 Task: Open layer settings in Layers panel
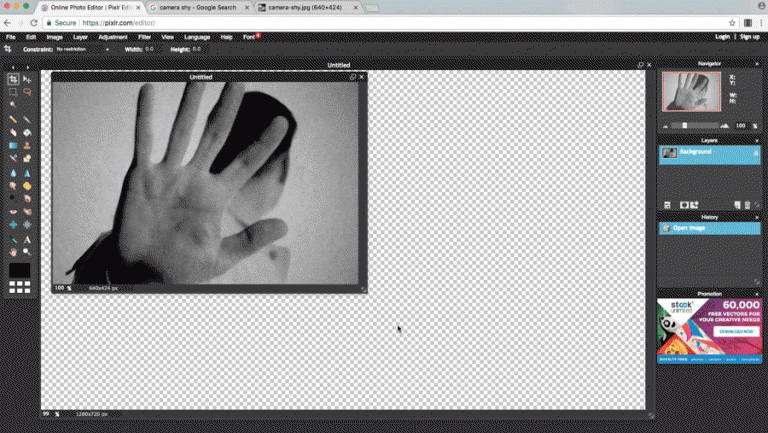point(667,205)
